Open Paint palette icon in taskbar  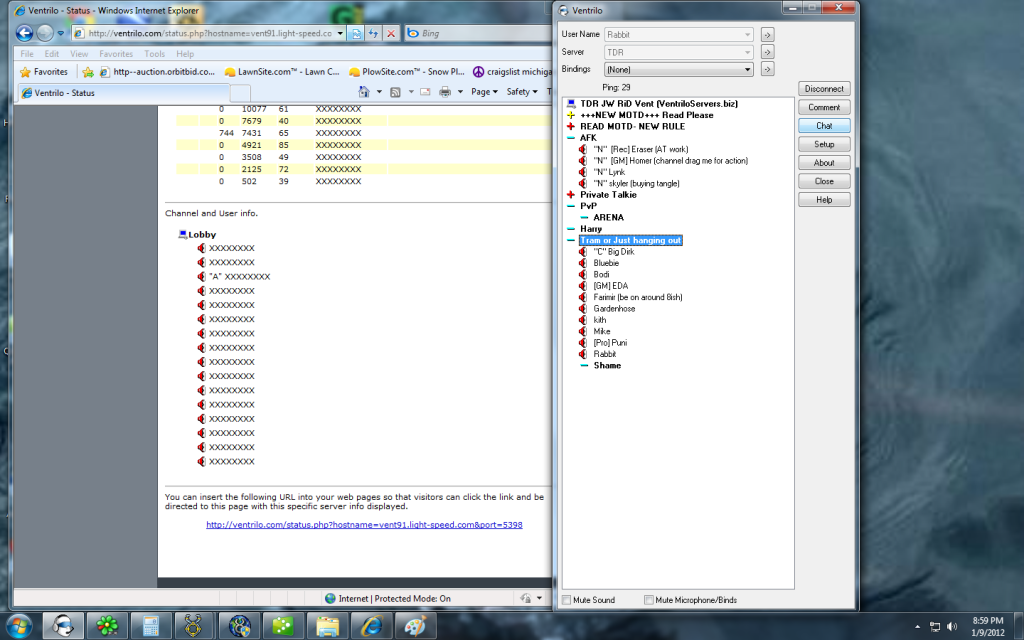pyautogui.click(x=415, y=626)
